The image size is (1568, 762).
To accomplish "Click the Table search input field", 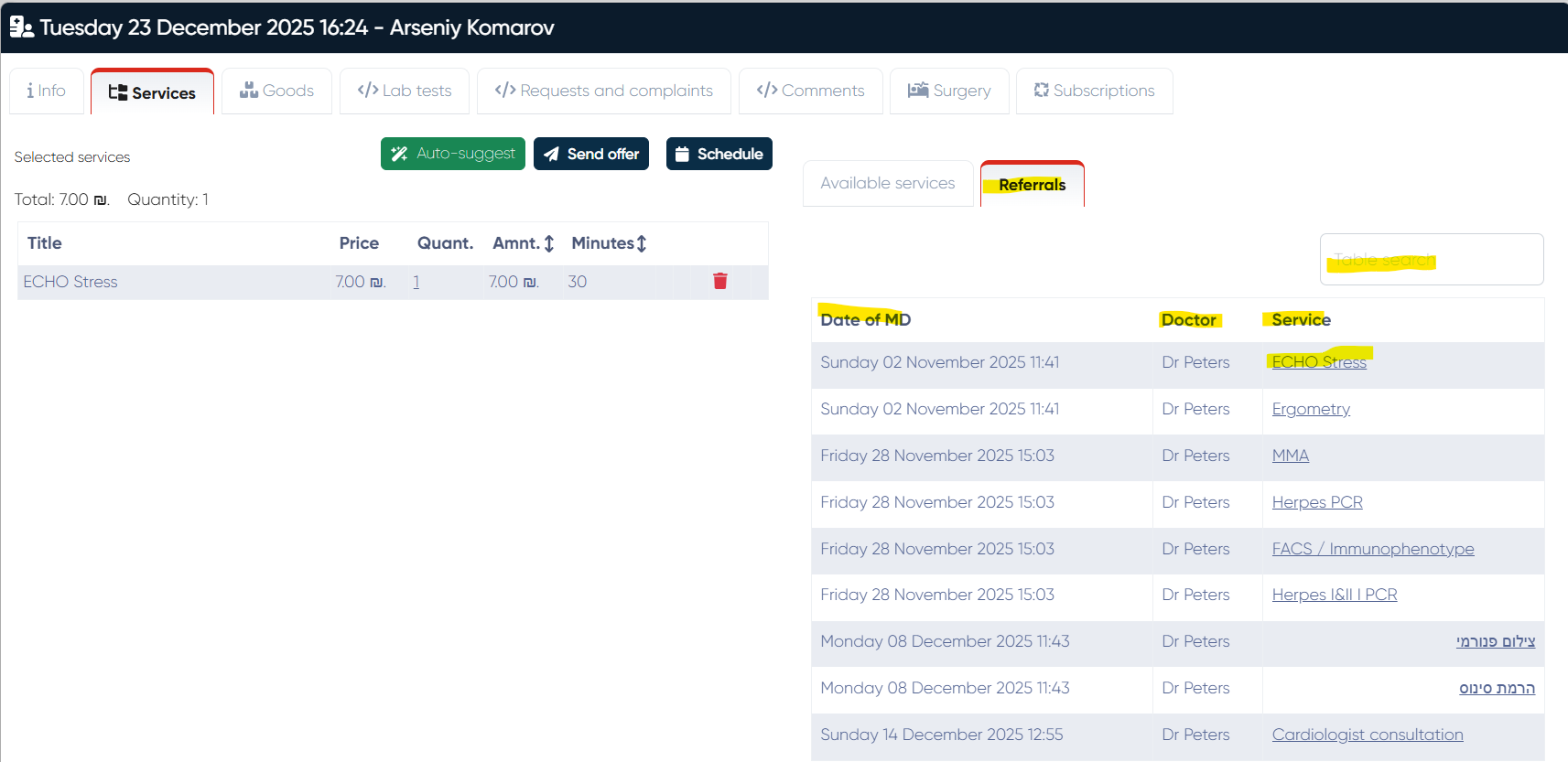I will [x=1431, y=260].
